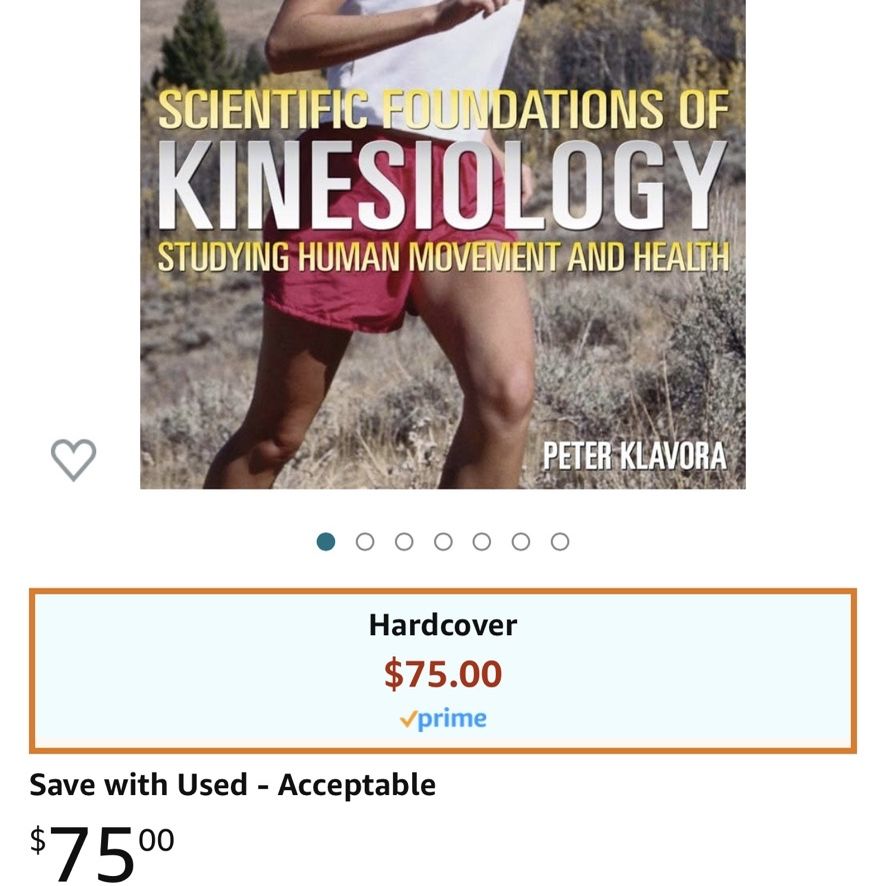Tap the heart wishlist icon

[x=73, y=459]
